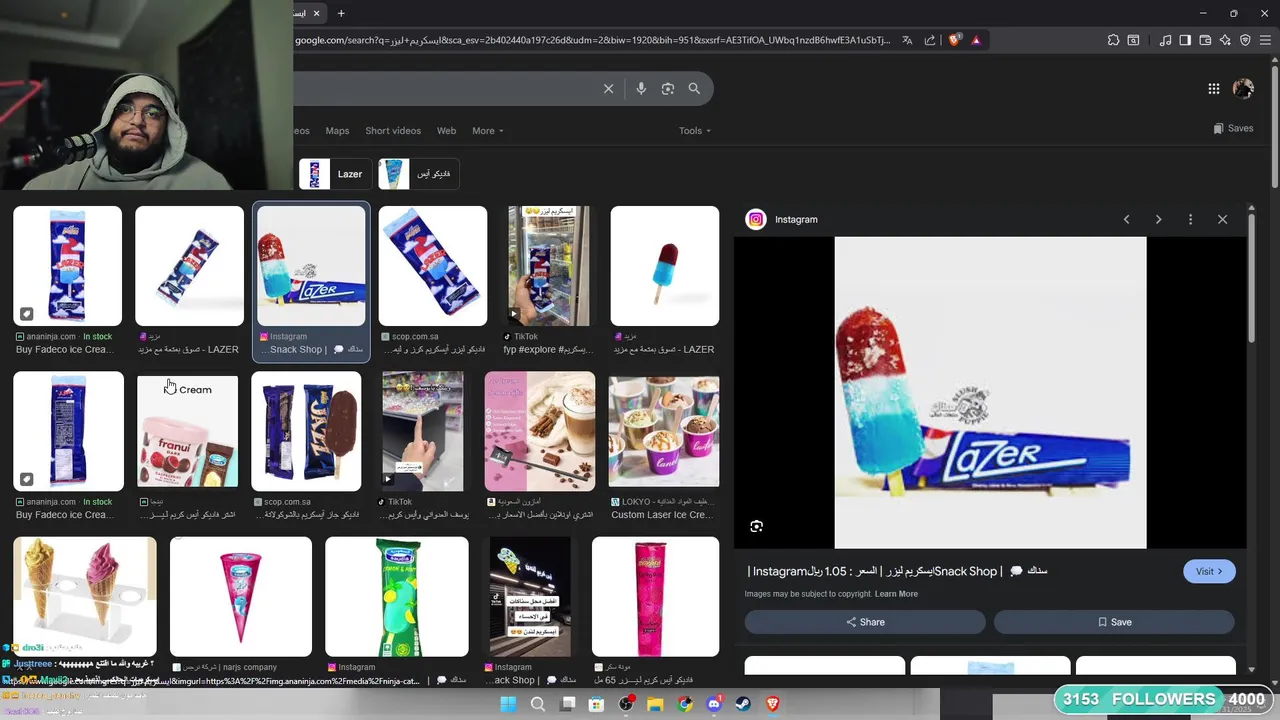Close the image preview panel

coord(1222,219)
